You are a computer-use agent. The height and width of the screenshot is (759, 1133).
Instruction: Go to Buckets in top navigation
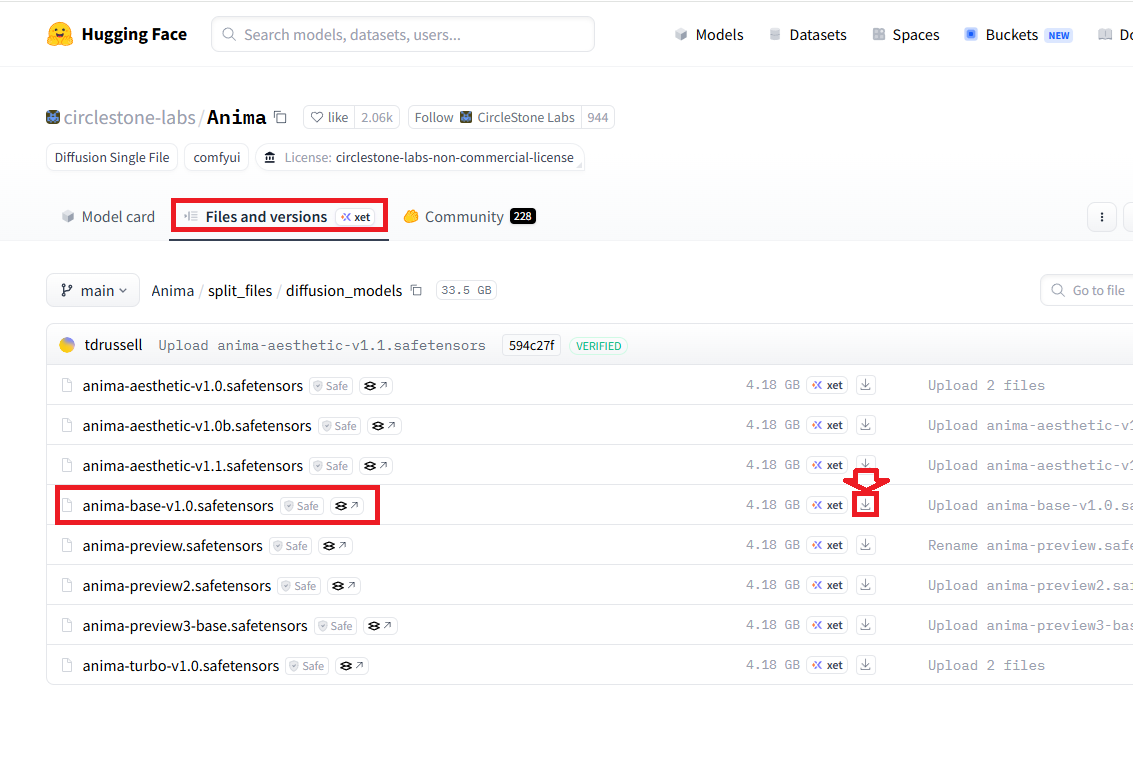tap(1018, 35)
